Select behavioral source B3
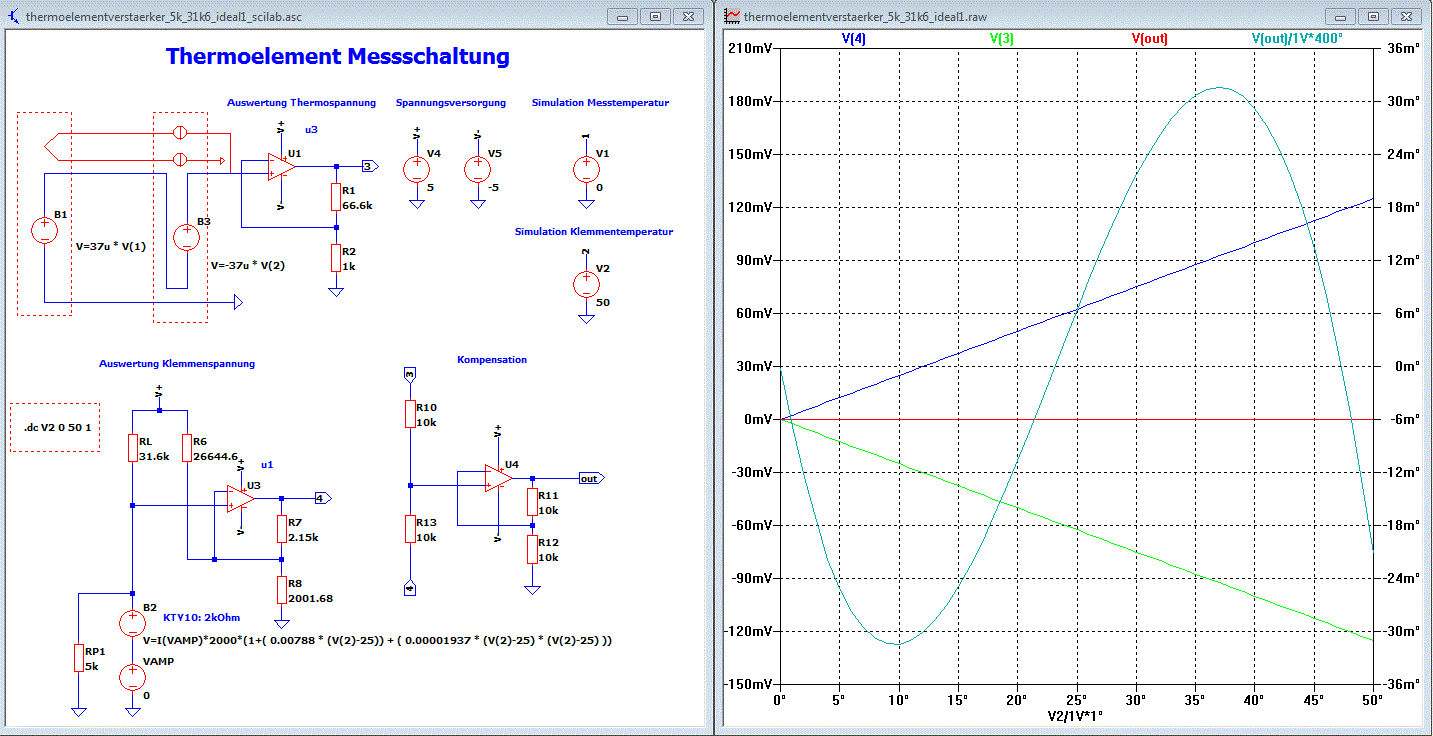Viewport: 1433px width, 736px height. click(x=186, y=237)
